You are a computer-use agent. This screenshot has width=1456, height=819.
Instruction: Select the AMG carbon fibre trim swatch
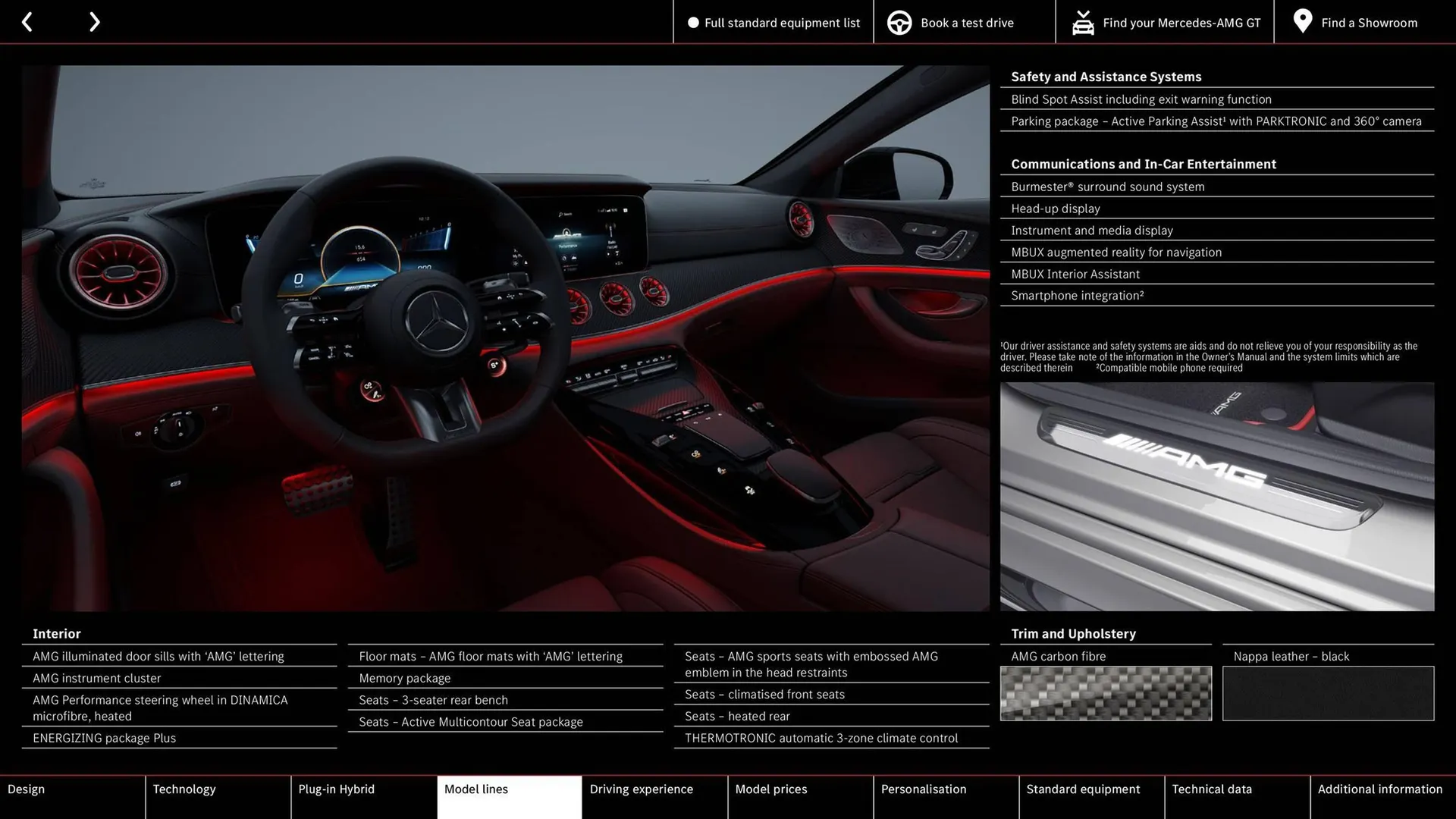[1106, 693]
